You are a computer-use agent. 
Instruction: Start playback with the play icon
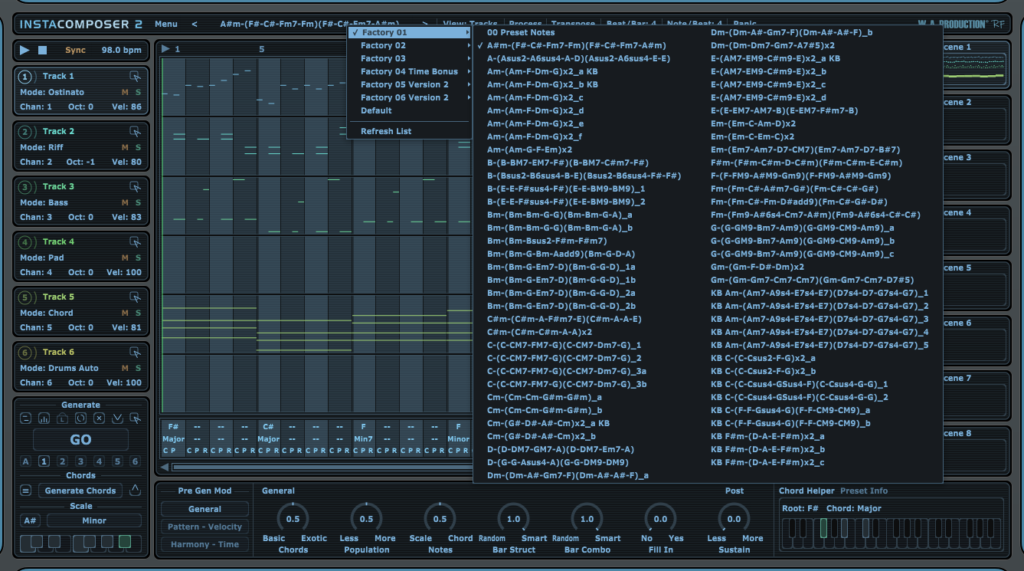pyautogui.click(x=24, y=50)
